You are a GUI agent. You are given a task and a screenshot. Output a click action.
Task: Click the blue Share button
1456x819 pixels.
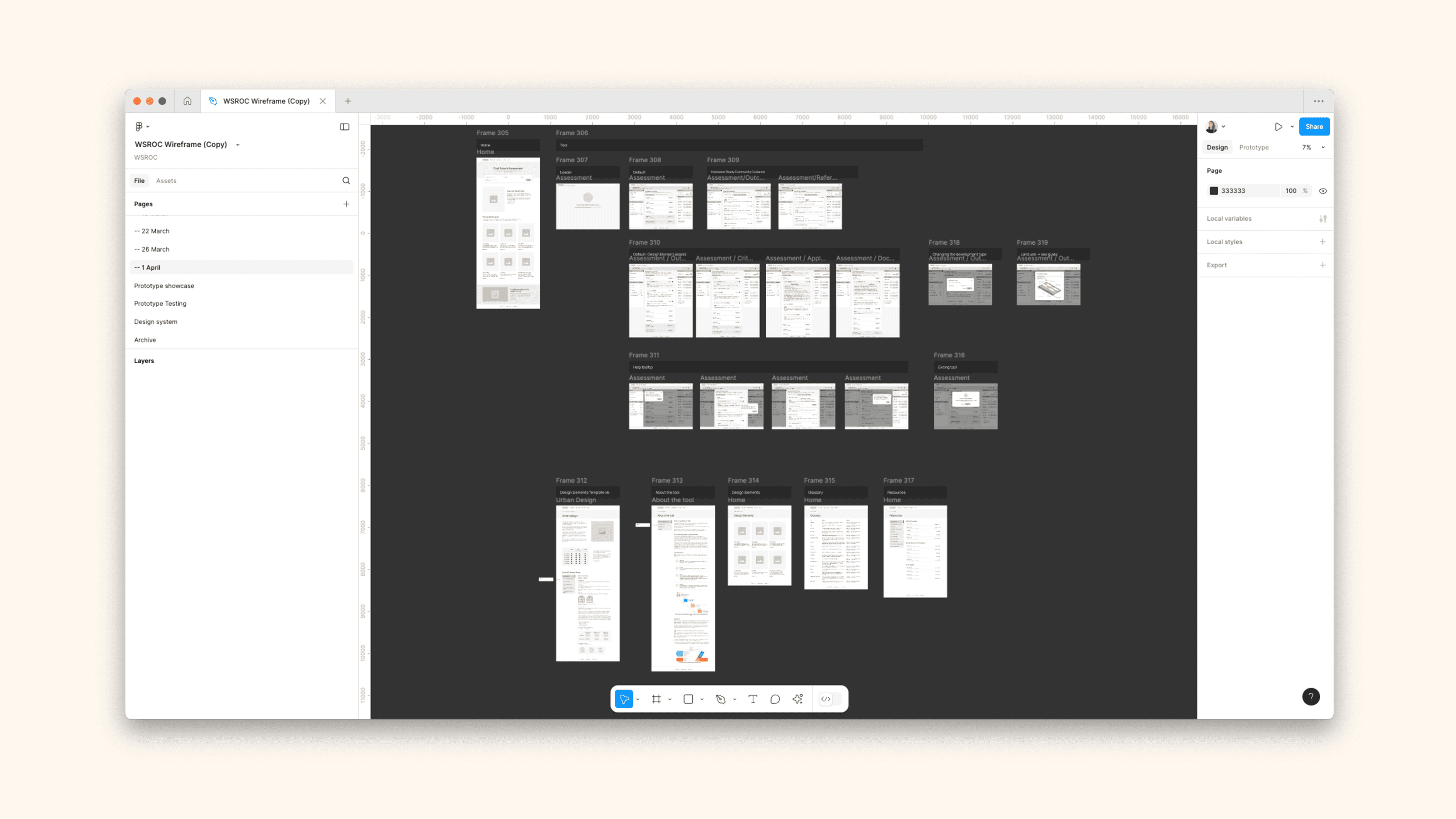coord(1313,127)
